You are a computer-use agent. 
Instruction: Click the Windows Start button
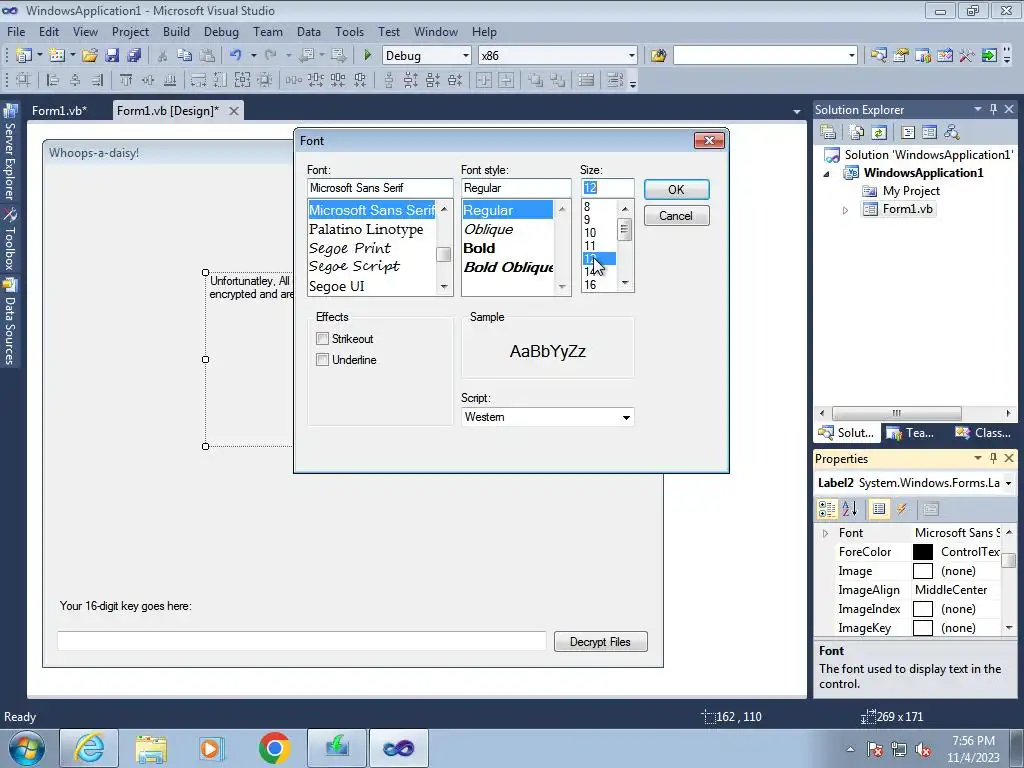pos(26,748)
